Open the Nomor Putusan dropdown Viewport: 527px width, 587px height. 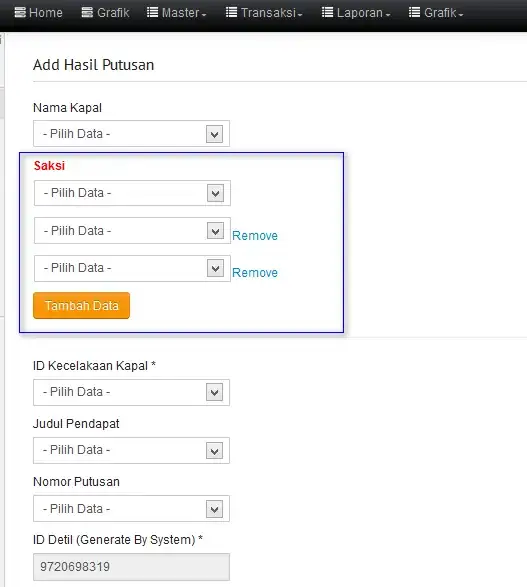131,509
